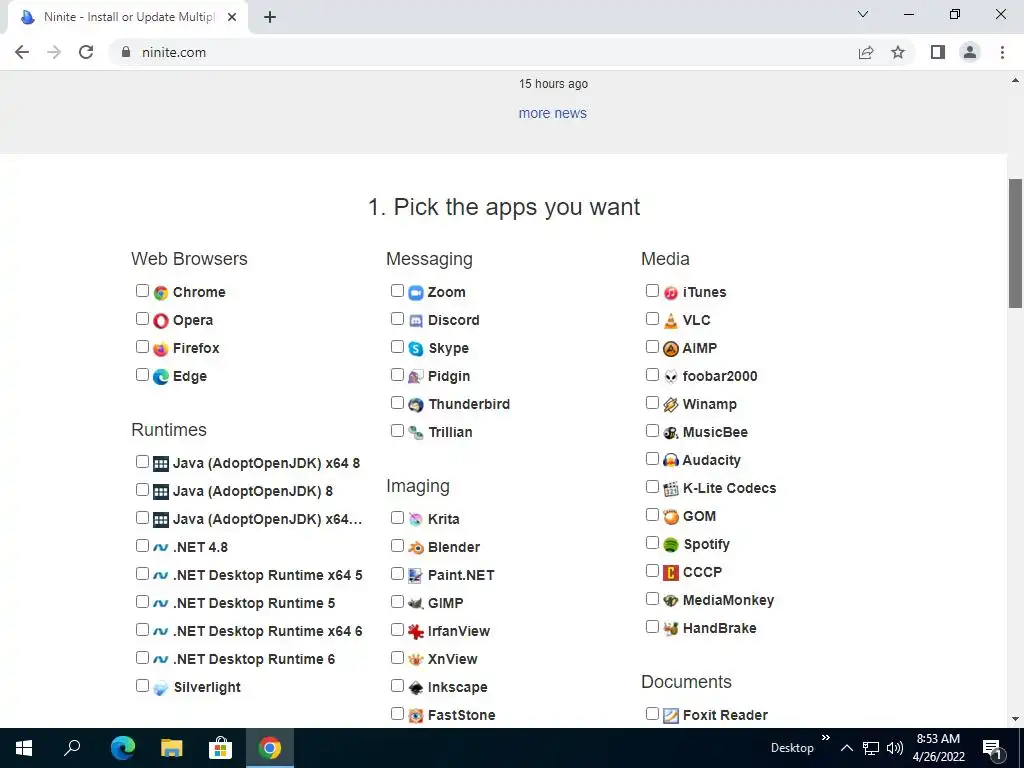The width and height of the screenshot is (1024, 768).
Task: Open File Explorer from the taskbar
Action: [x=172, y=748]
